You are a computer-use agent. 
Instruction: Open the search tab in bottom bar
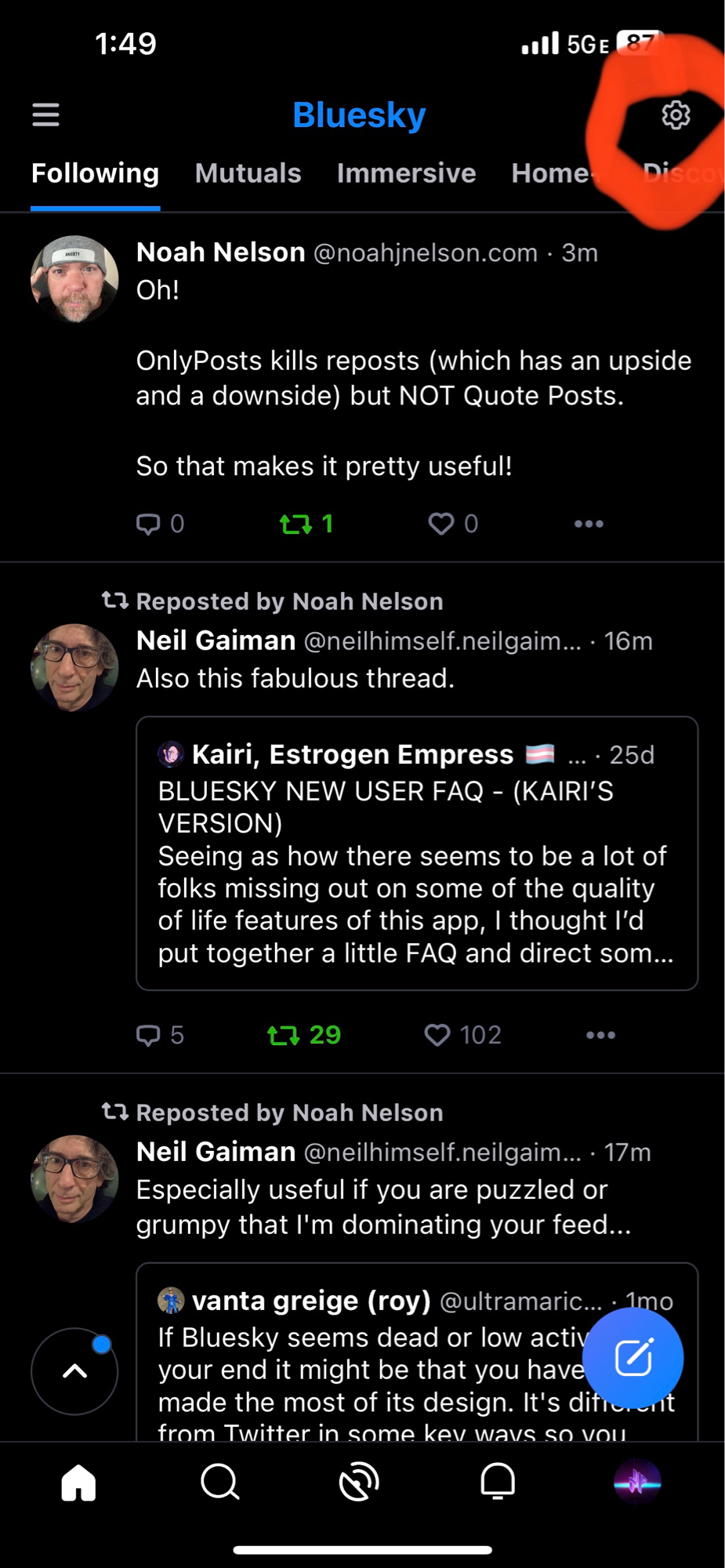[219, 1482]
